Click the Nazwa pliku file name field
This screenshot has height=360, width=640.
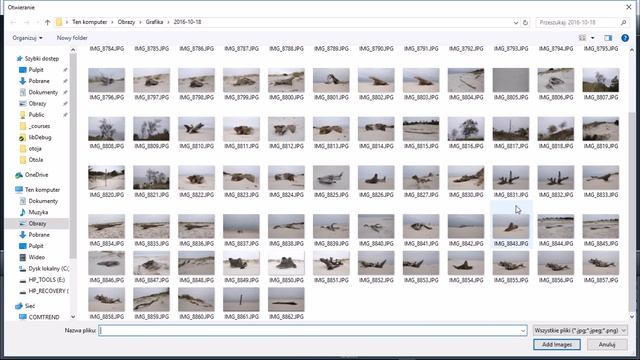[313, 331]
